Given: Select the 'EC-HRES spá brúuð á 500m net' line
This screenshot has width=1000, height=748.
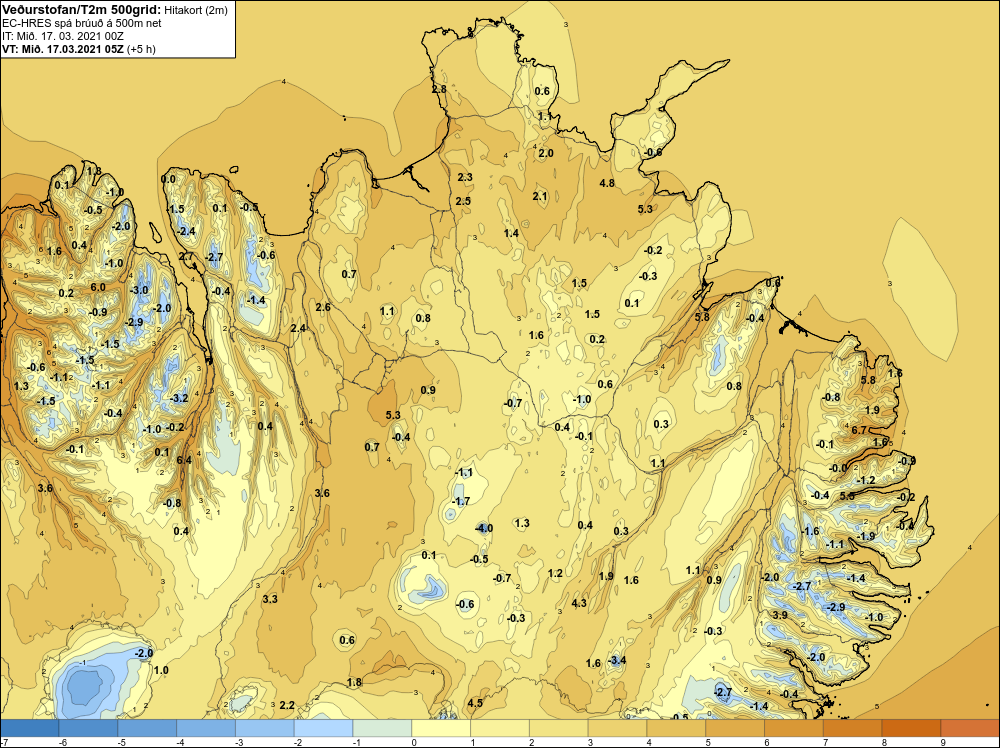Looking at the screenshot, I should point(82,23).
